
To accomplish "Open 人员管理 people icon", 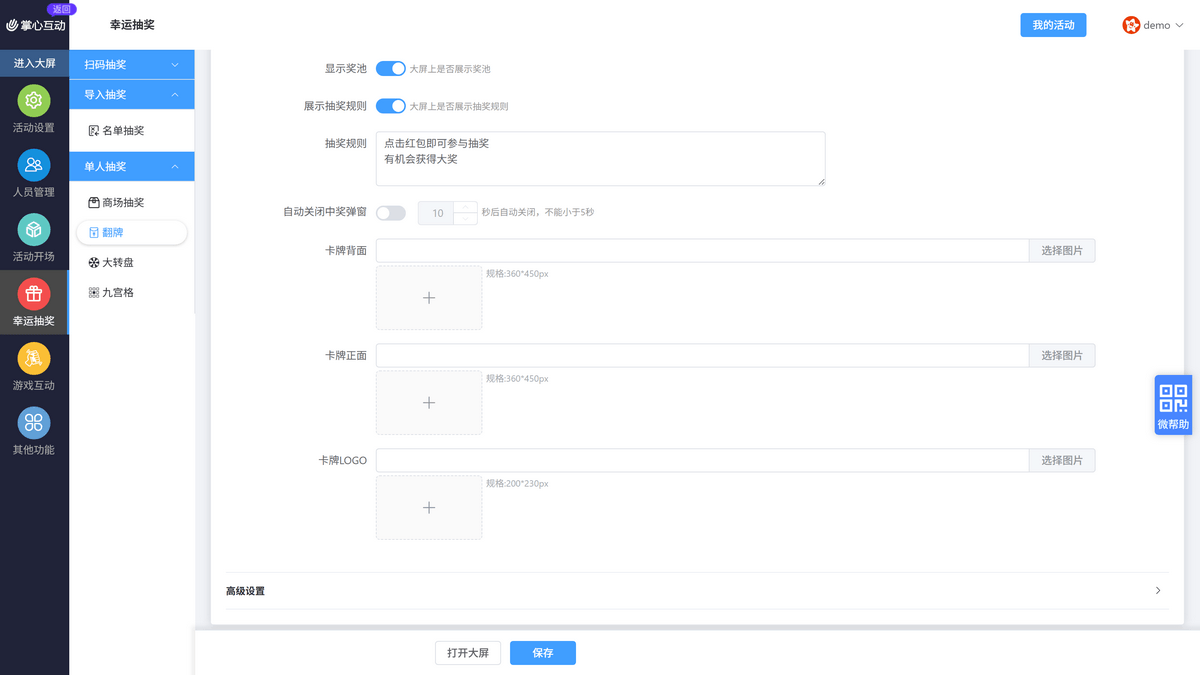I will coord(34,165).
